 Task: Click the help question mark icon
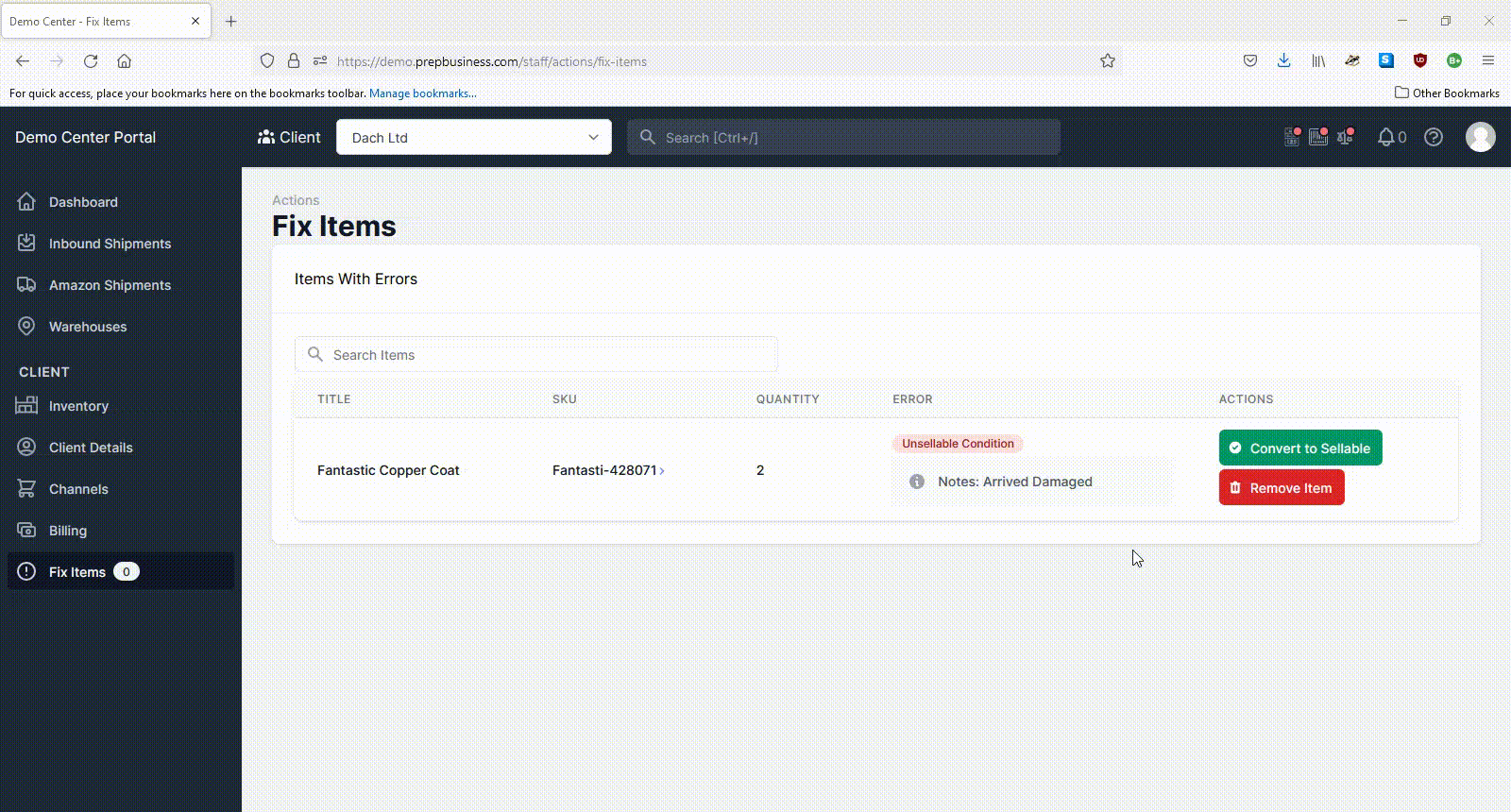[x=1434, y=137]
